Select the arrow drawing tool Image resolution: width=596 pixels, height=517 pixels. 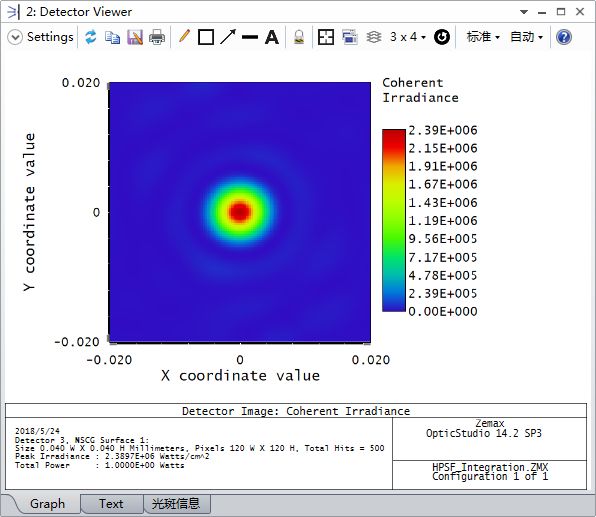(x=228, y=37)
